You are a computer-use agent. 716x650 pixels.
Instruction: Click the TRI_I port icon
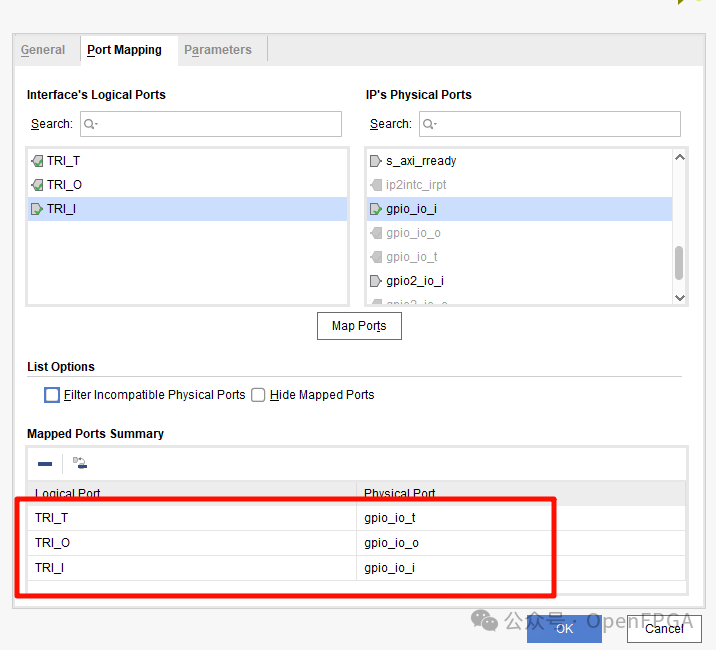click(x=37, y=209)
